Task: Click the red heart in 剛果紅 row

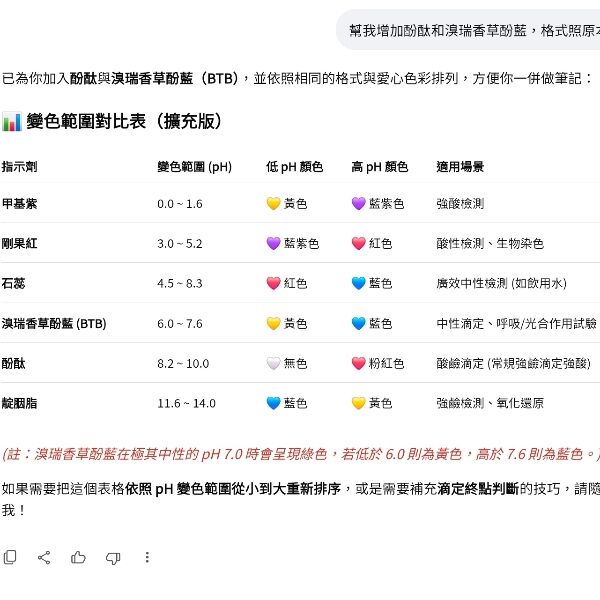Action: [x=359, y=243]
